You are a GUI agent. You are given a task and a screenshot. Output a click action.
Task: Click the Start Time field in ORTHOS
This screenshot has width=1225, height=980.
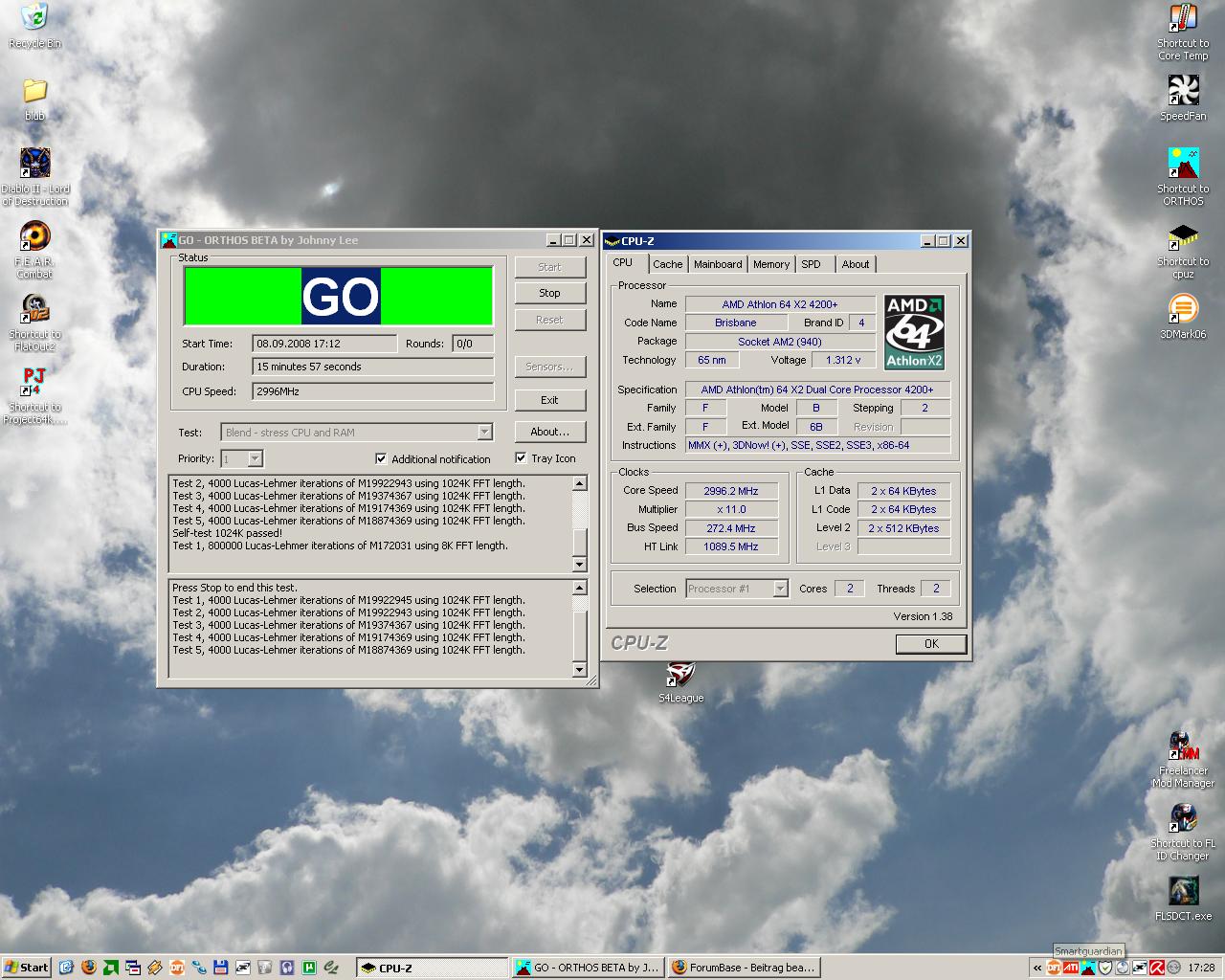[x=325, y=344]
